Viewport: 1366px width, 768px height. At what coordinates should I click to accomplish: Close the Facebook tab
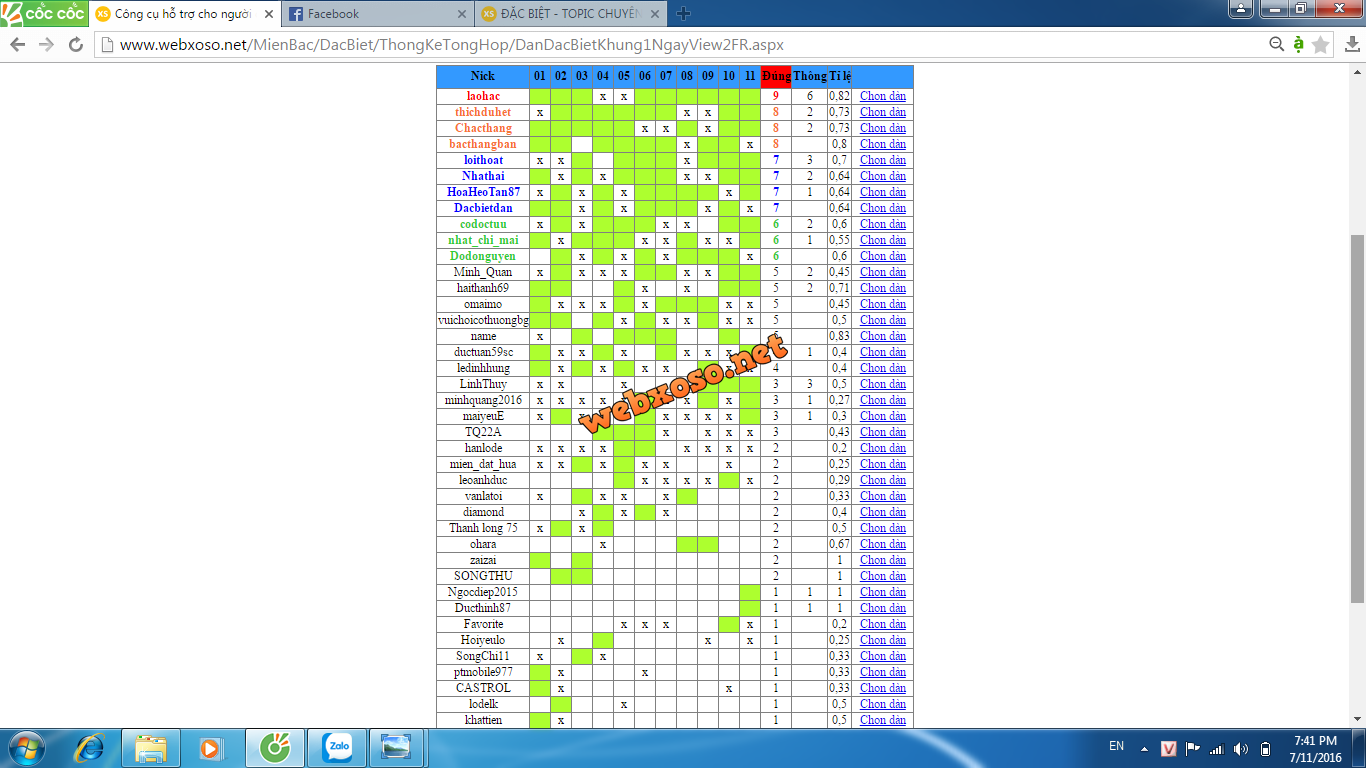(x=461, y=14)
